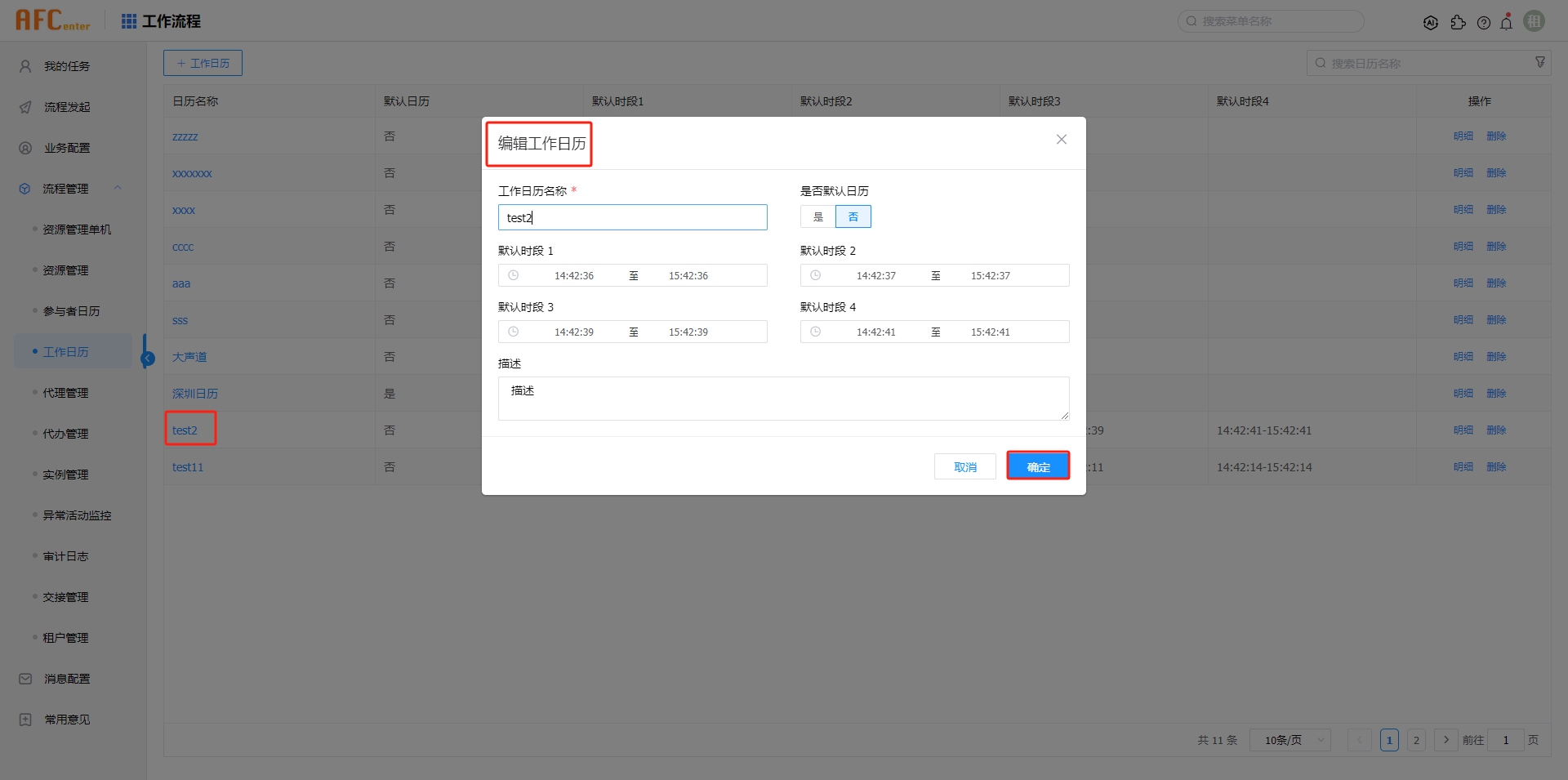Open the plugin puzzle icon
This screenshot has width=1568, height=780.
click(x=1458, y=23)
